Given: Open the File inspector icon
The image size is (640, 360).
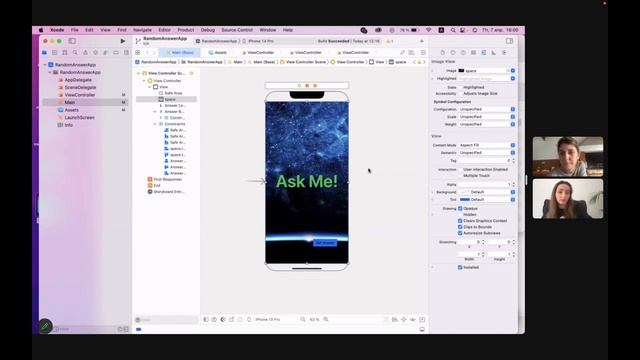Looking at the screenshot, I should click(442, 53).
